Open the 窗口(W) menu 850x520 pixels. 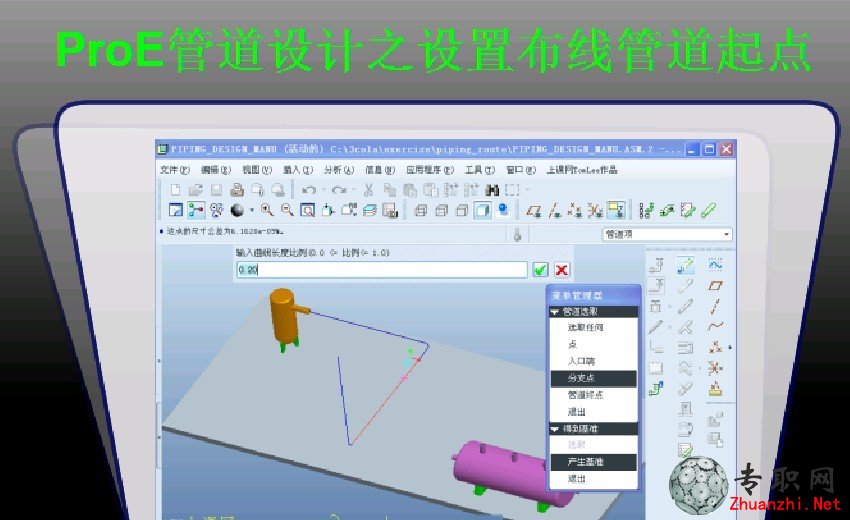(520, 170)
